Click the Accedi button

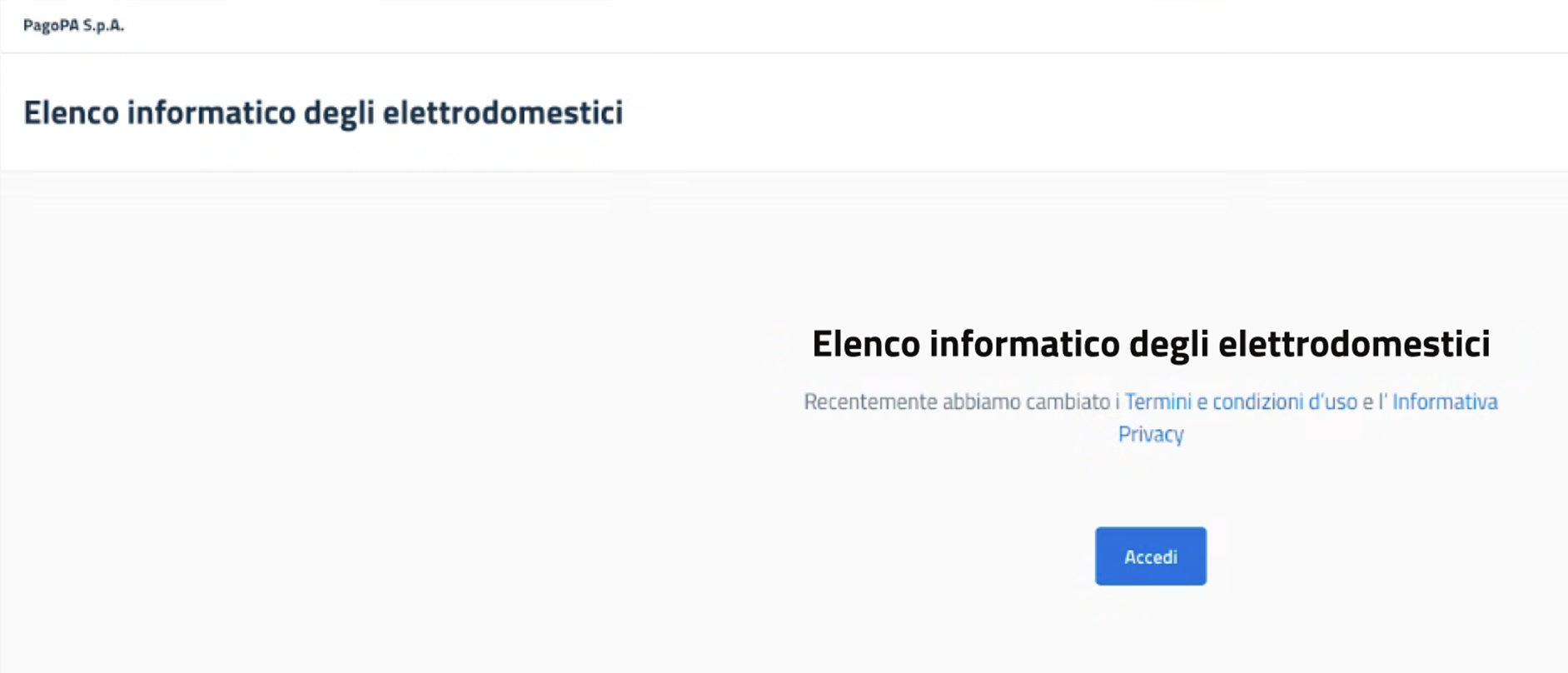pyautogui.click(x=1150, y=556)
